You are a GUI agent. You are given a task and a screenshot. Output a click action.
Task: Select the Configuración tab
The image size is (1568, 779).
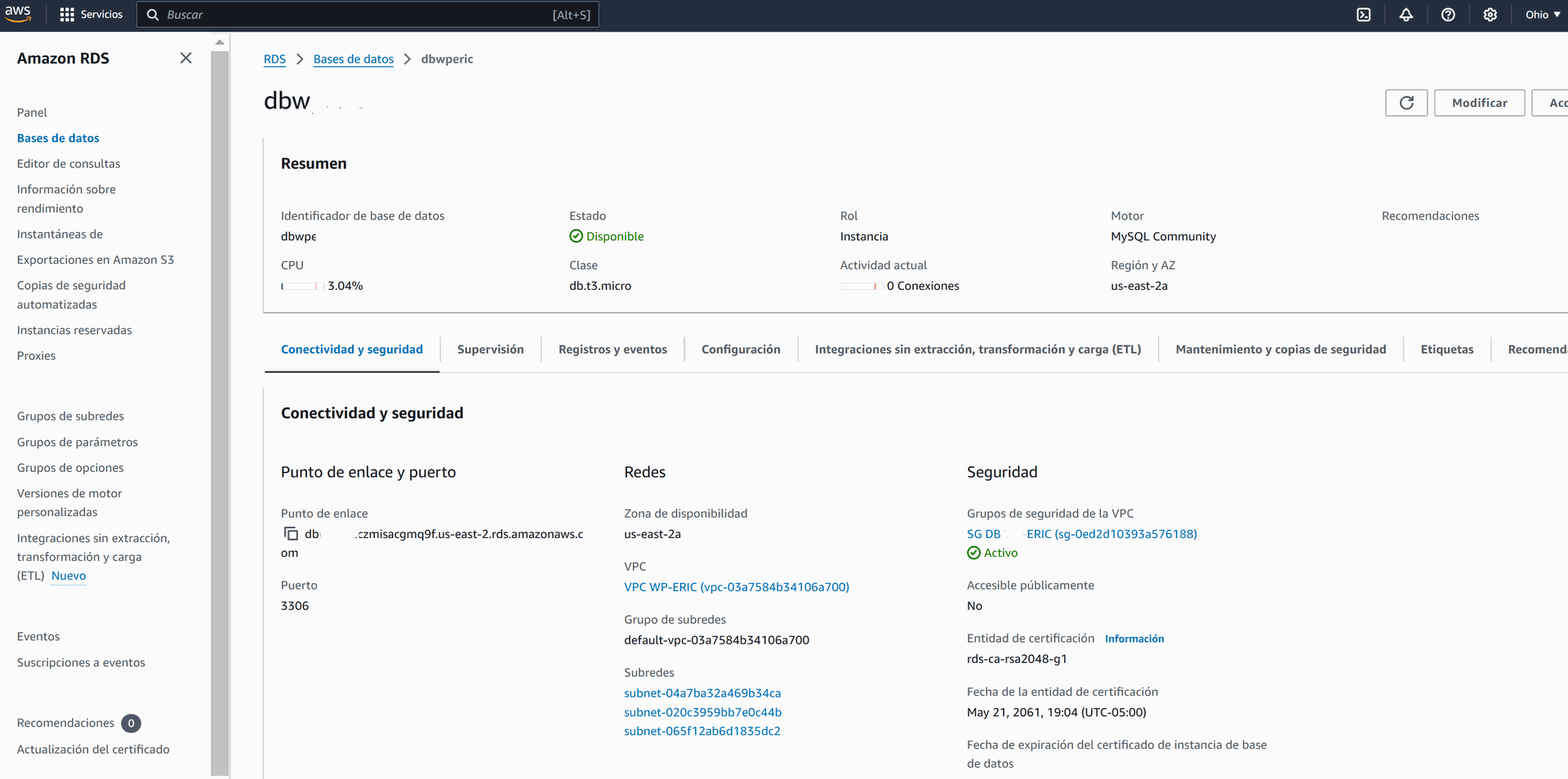pos(741,349)
